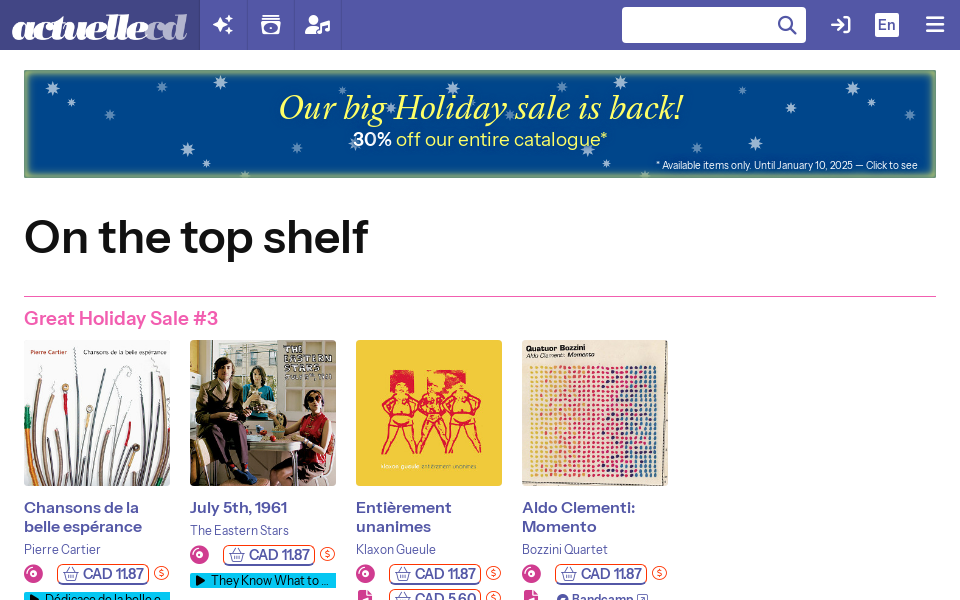The height and width of the screenshot is (600, 960).
Task: Click the sparkles new releases icon
Action: click(222, 24)
